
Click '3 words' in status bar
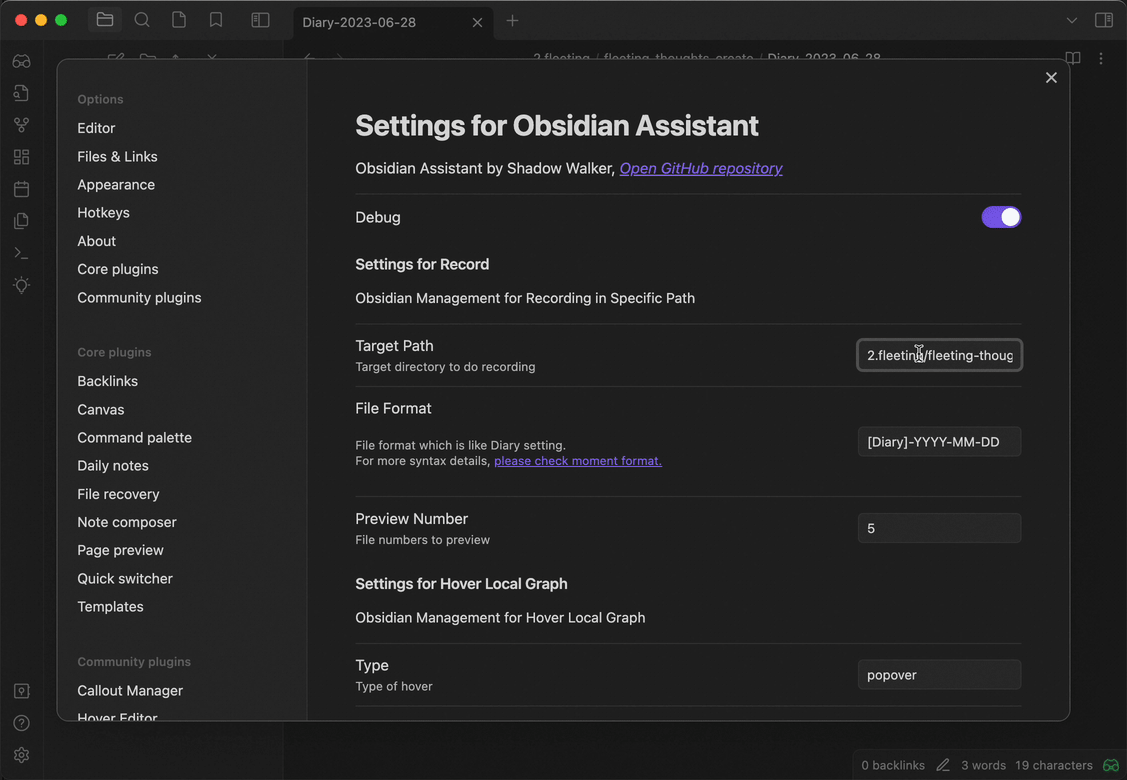(x=983, y=765)
